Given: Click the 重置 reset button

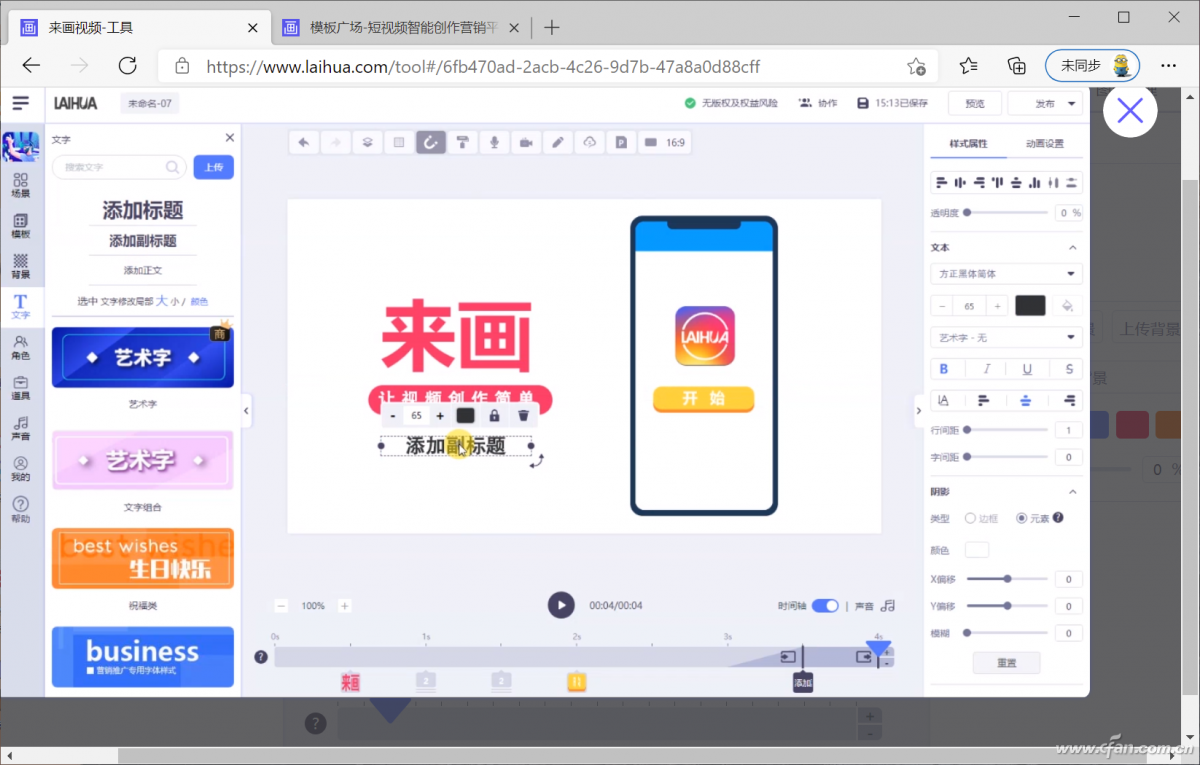Looking at the screenshot, I should (x=1006, y=663).
